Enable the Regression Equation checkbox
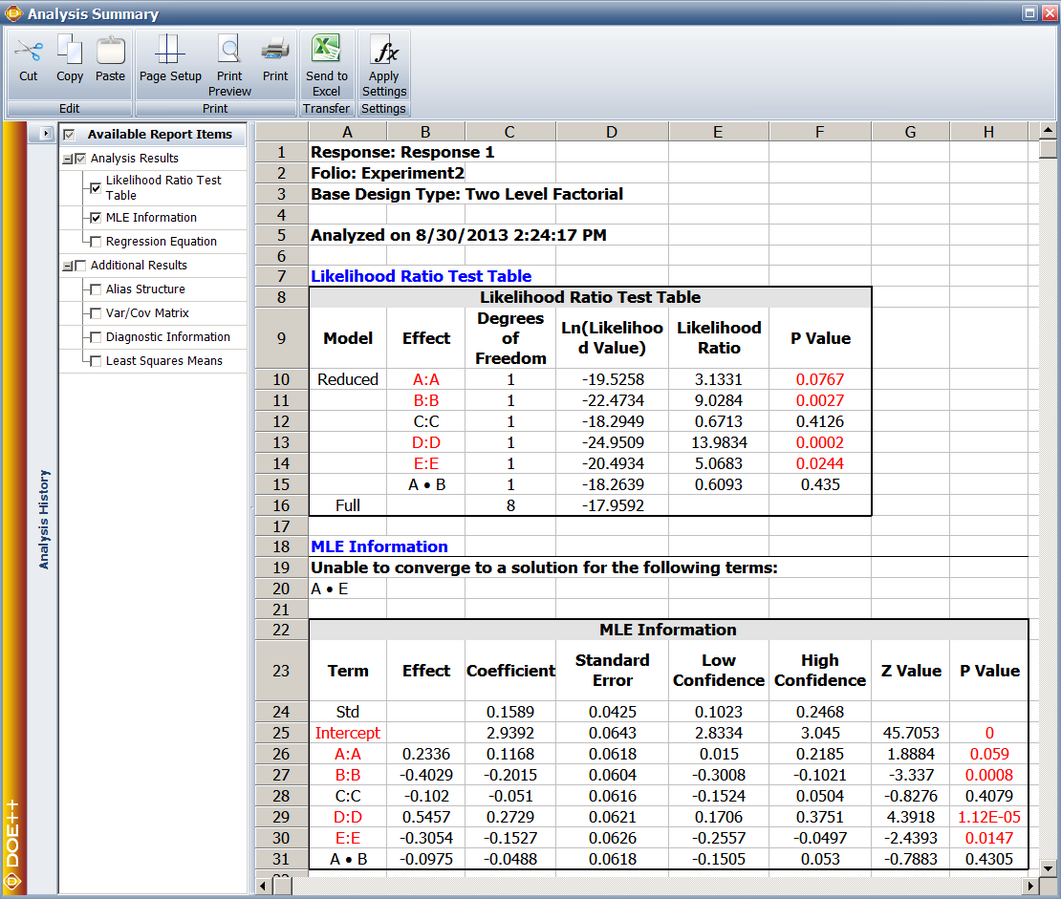Image resolution: width=1061 pixels, height=899 pixels. pyautogui.click(x=95, y=241)
